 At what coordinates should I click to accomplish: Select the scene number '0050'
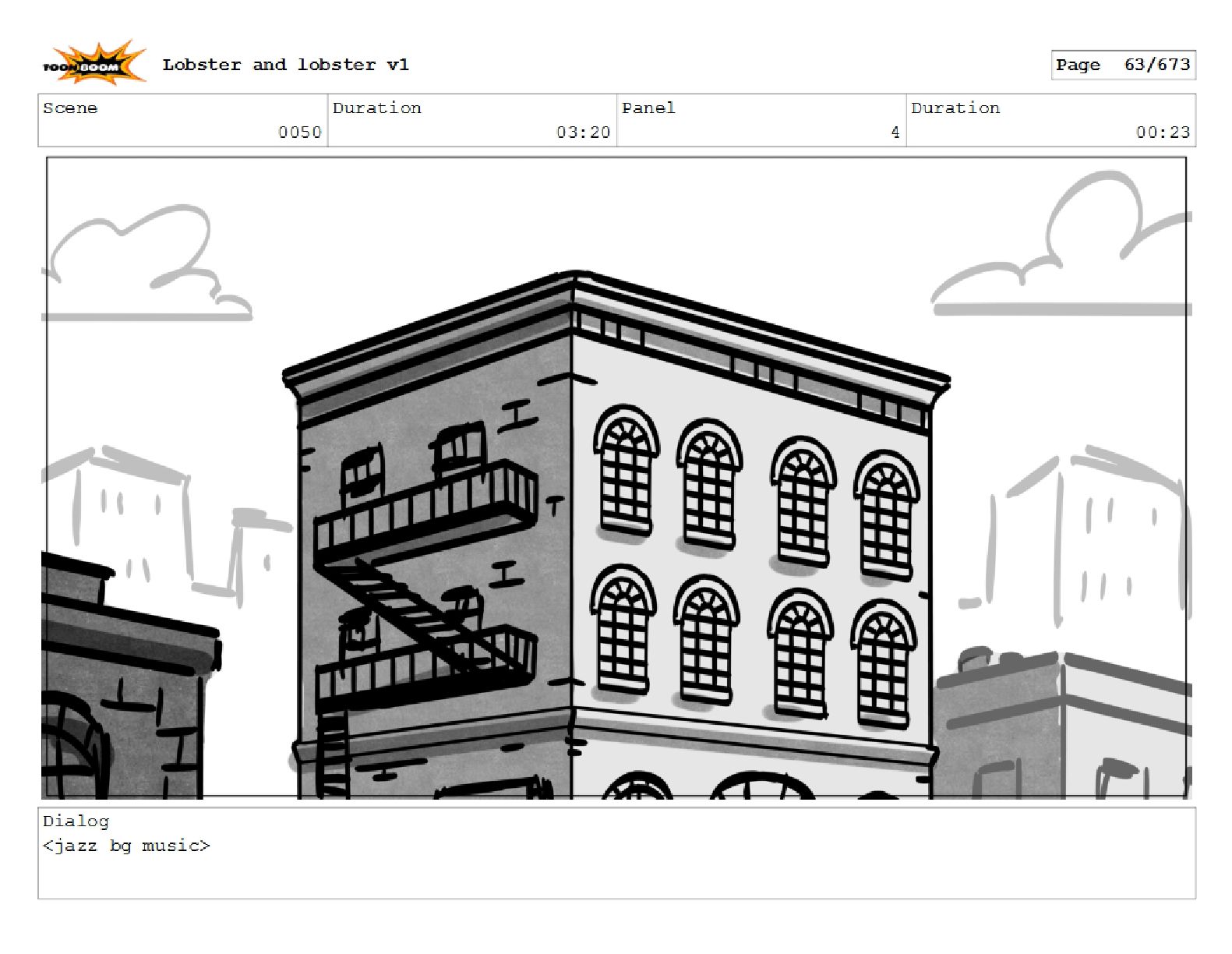300,132
